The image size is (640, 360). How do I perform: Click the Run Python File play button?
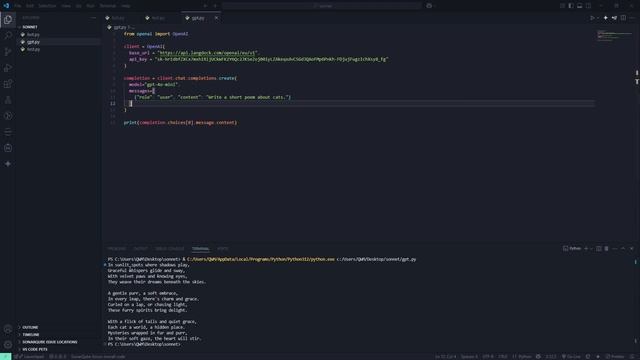(592, 18)
